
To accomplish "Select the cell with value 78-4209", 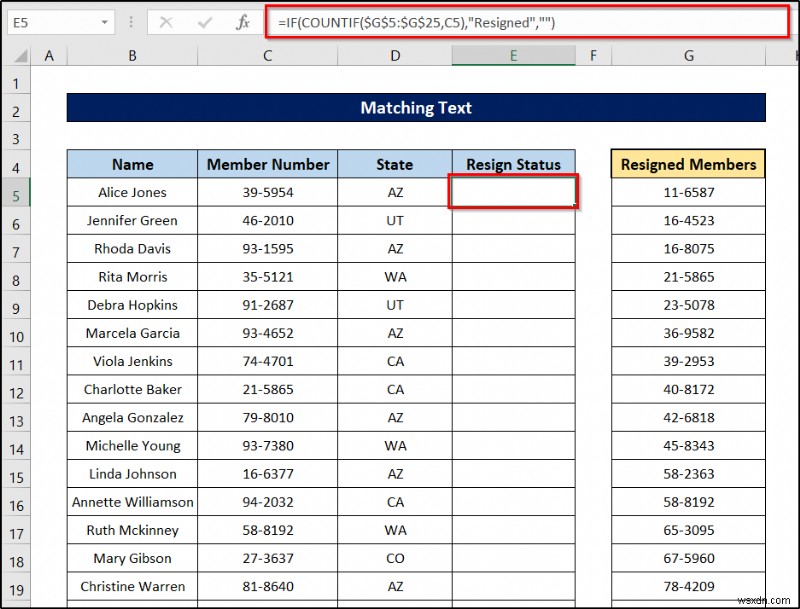I will pos(687,587).
